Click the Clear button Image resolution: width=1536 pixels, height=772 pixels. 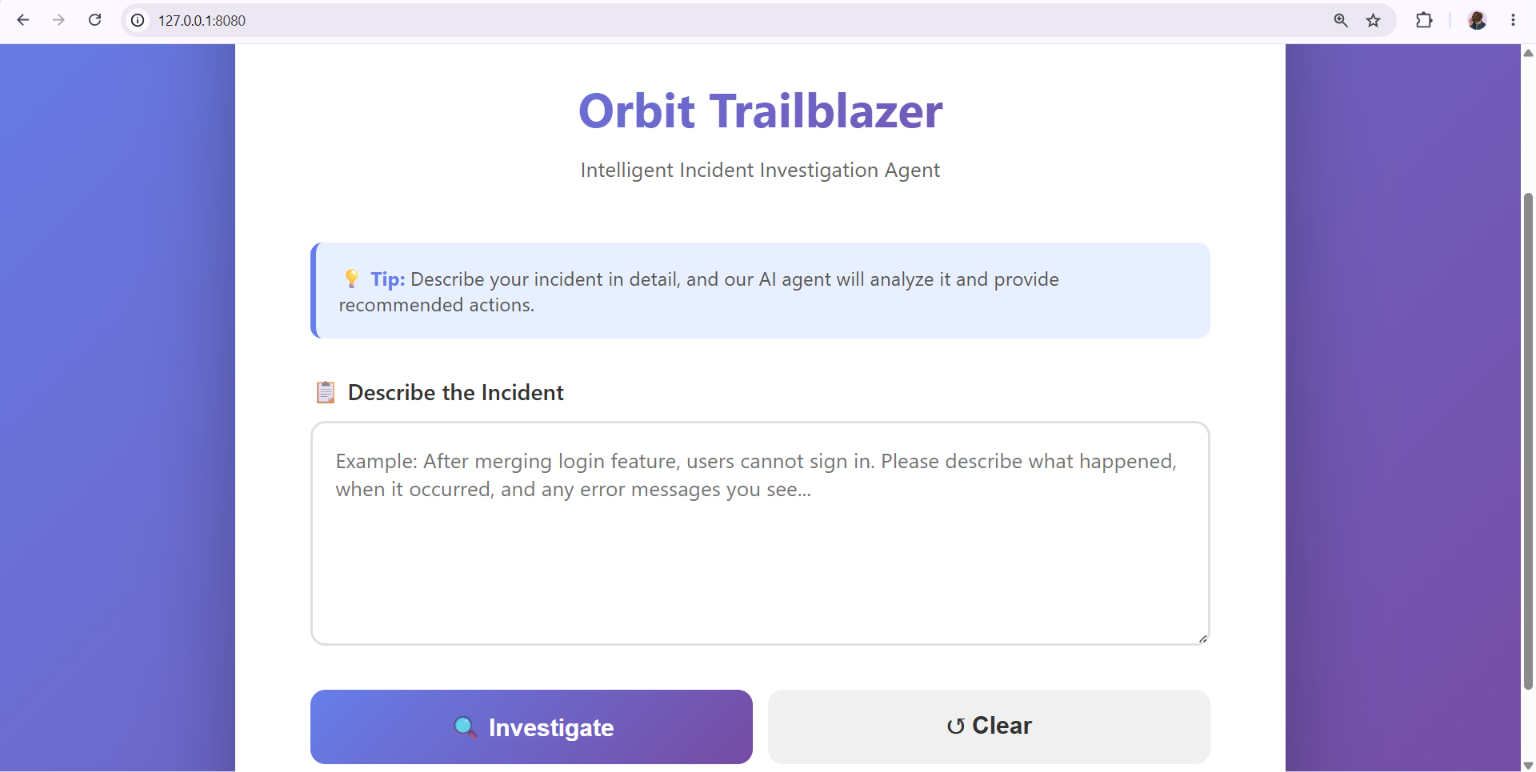coord(989,727)
